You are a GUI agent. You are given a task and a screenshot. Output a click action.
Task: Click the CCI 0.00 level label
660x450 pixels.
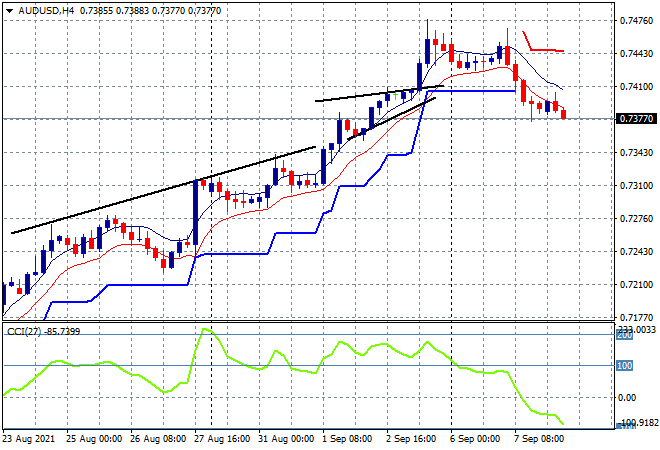(627, 398)
